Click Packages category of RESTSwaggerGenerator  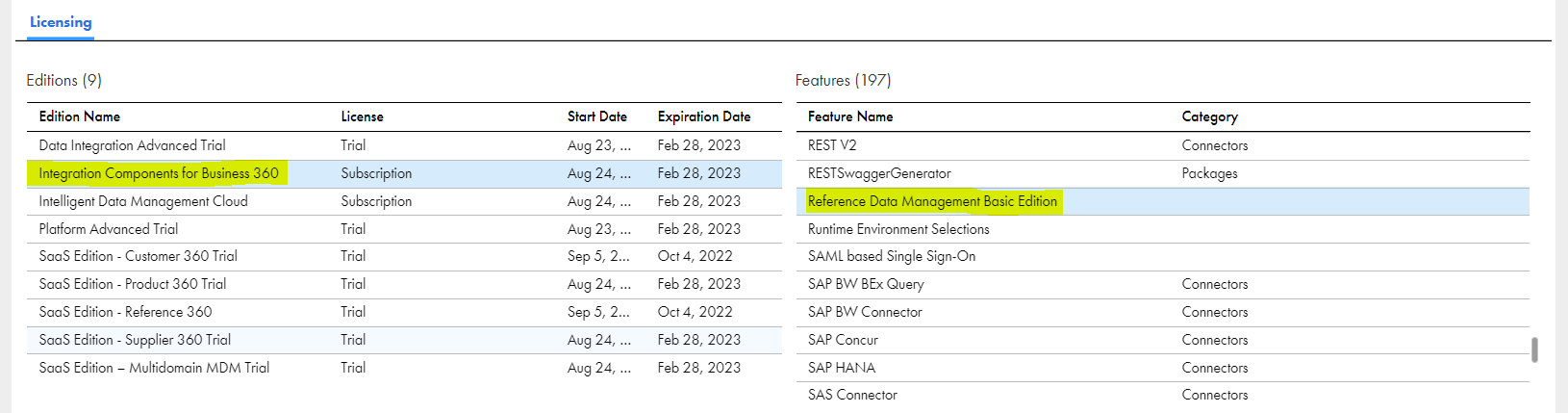1209,173
